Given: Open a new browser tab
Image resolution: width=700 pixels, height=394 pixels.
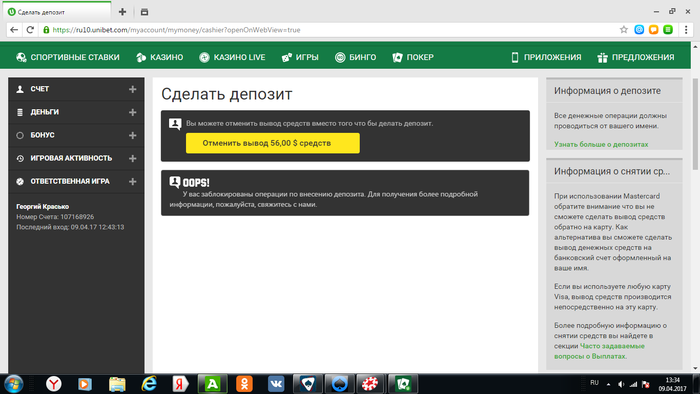Looking at the screenshot, I should click(x=122, y=12).
